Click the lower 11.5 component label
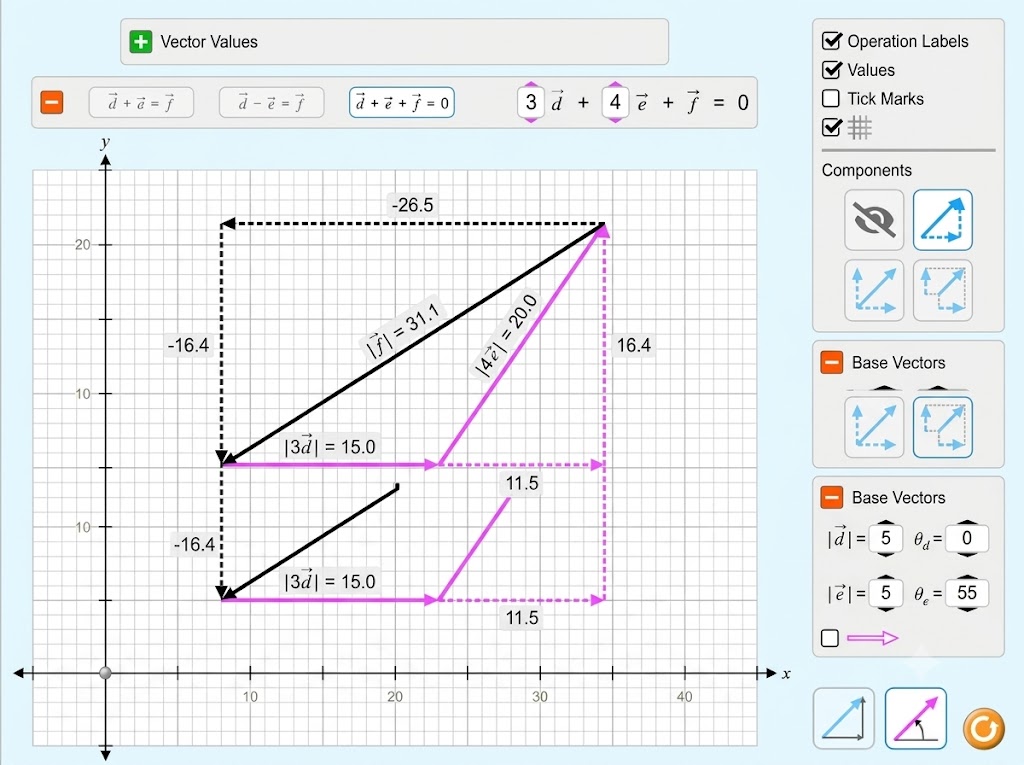This screenshot has width=1024, height=765. click(x=522, y=617)
